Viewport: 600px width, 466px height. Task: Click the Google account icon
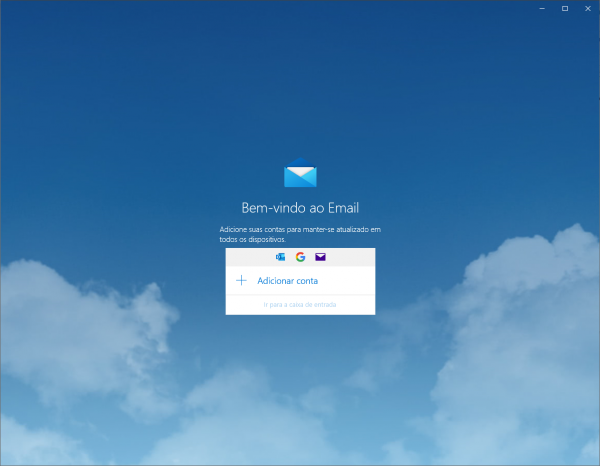click(x=300, y=257)
